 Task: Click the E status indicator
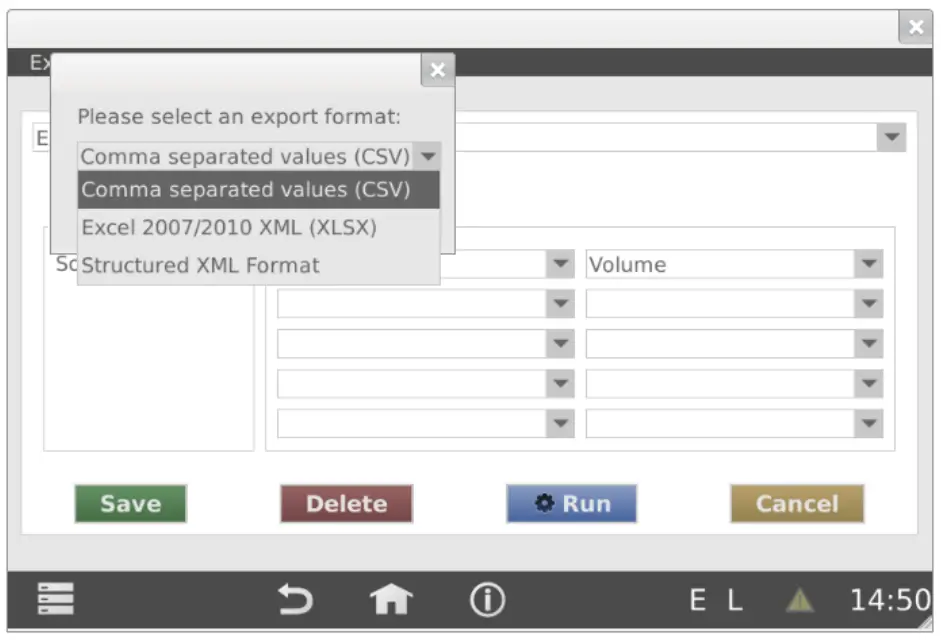click(697, 600)
